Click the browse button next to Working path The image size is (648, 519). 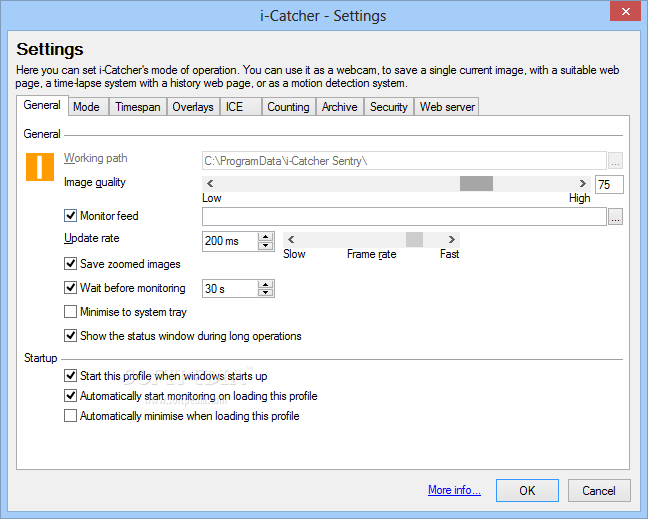tap(615, 161)
